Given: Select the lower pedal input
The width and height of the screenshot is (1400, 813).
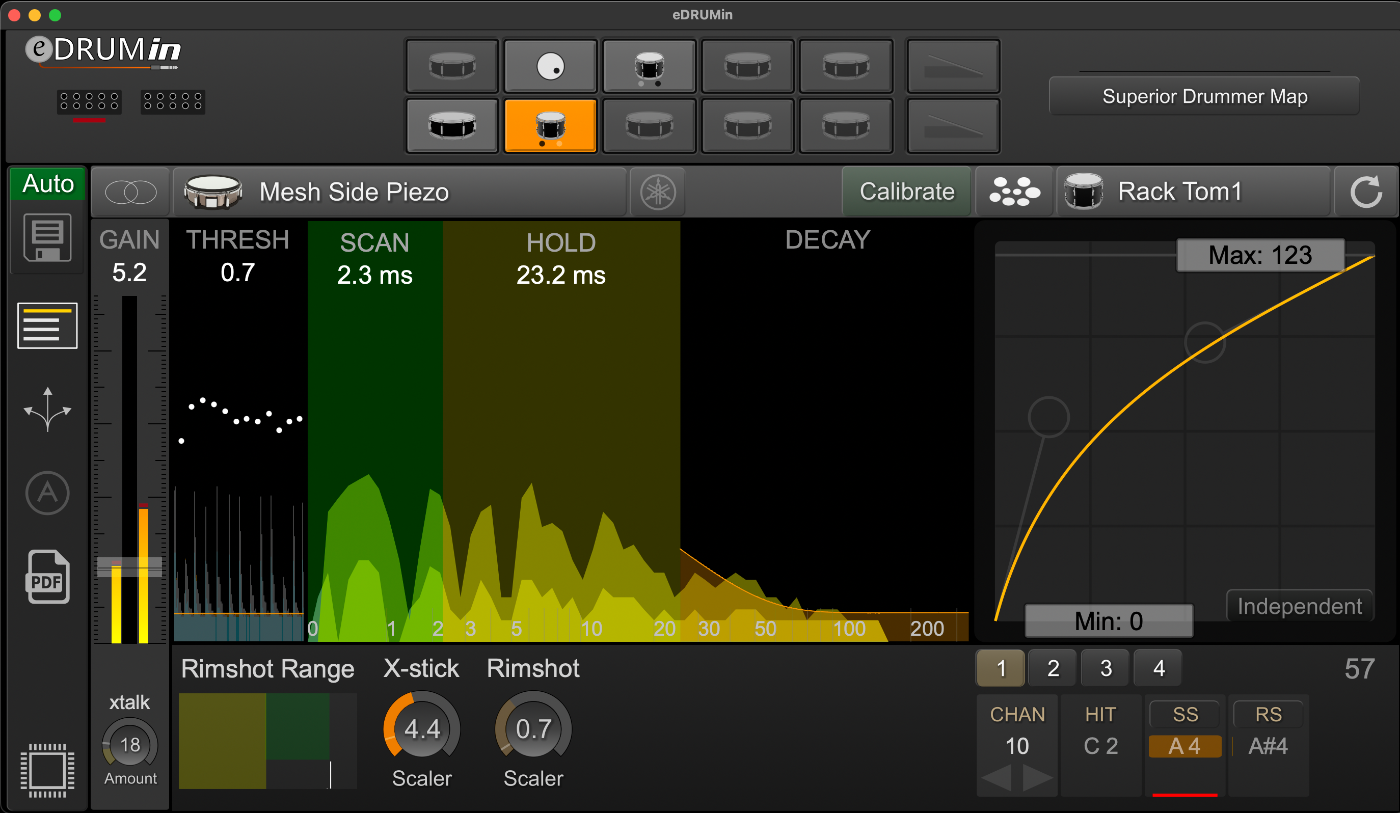Looking at the screenshot, I should (953, 125).
